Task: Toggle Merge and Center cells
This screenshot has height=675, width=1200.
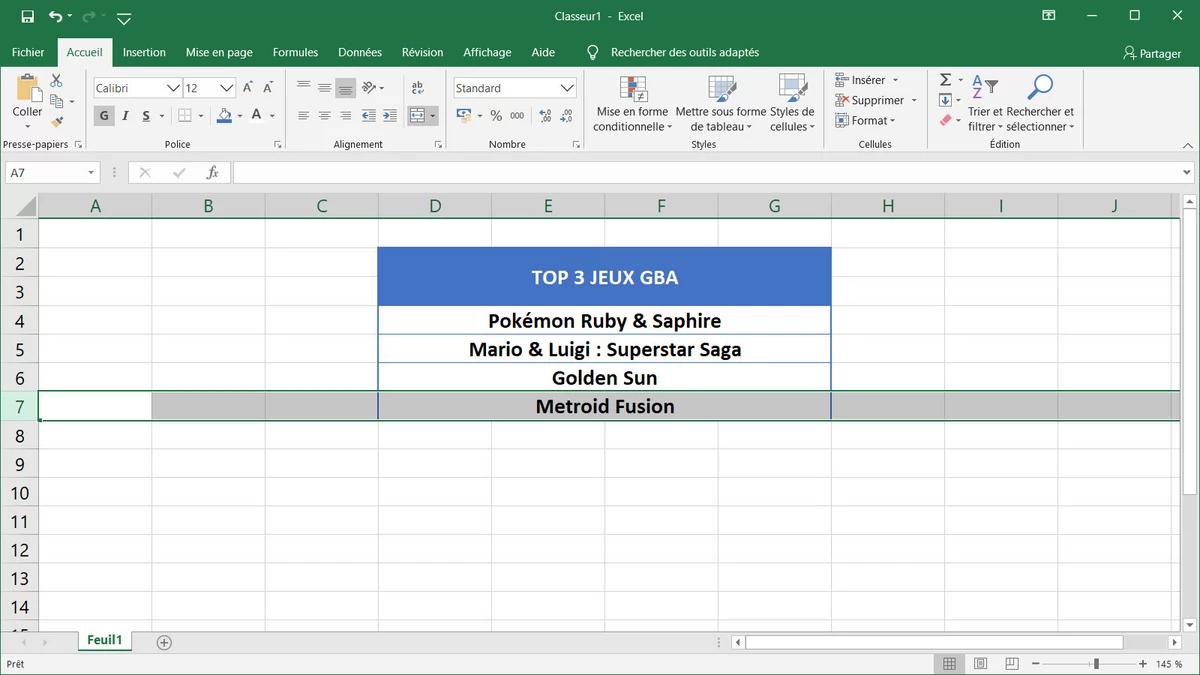Action: point(418,116)
